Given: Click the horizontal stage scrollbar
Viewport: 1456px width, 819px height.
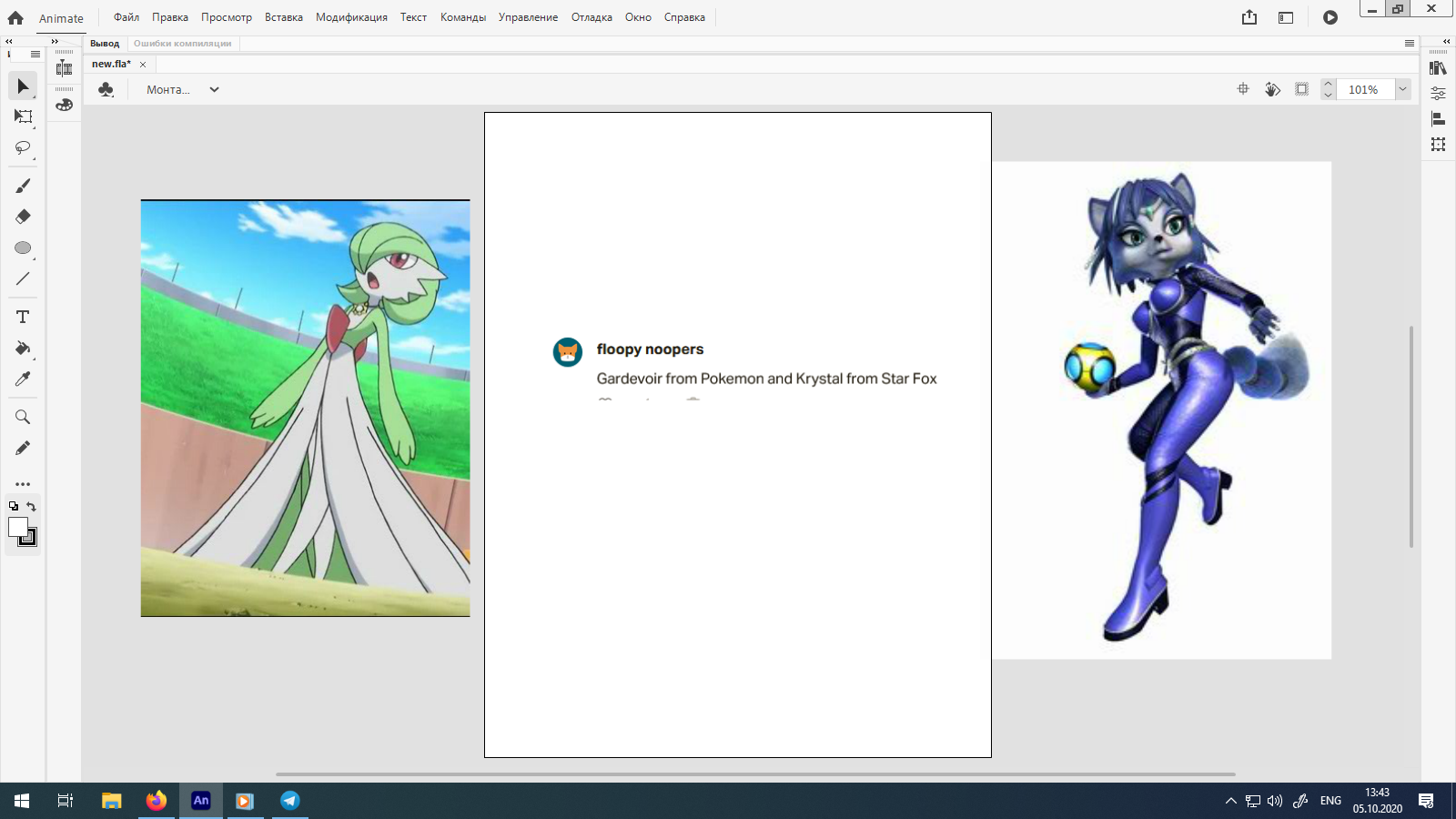Looking at the screenshot, I should tap(755, 774).
